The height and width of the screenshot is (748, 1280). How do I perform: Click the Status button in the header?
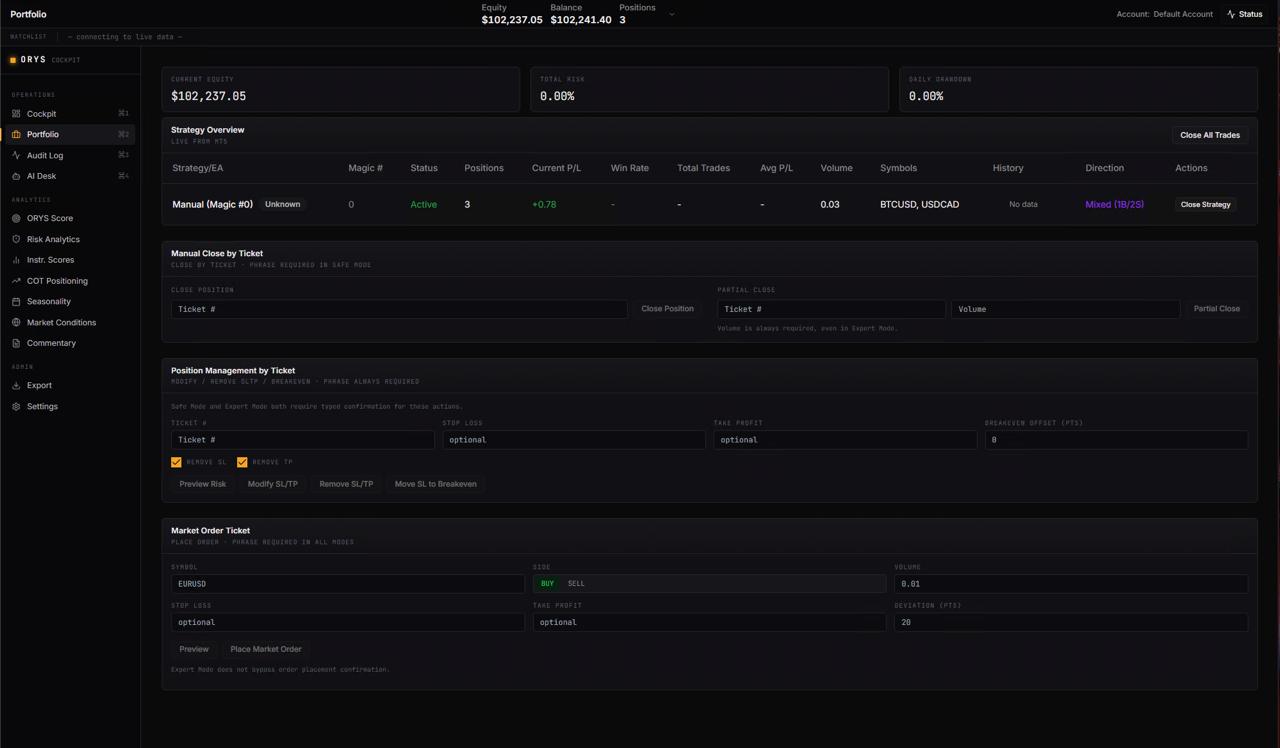tap(1245, 14)
